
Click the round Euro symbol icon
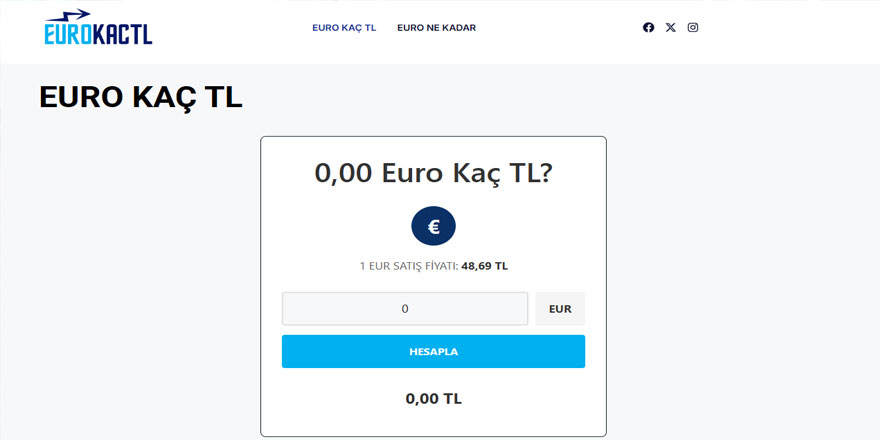433,226
